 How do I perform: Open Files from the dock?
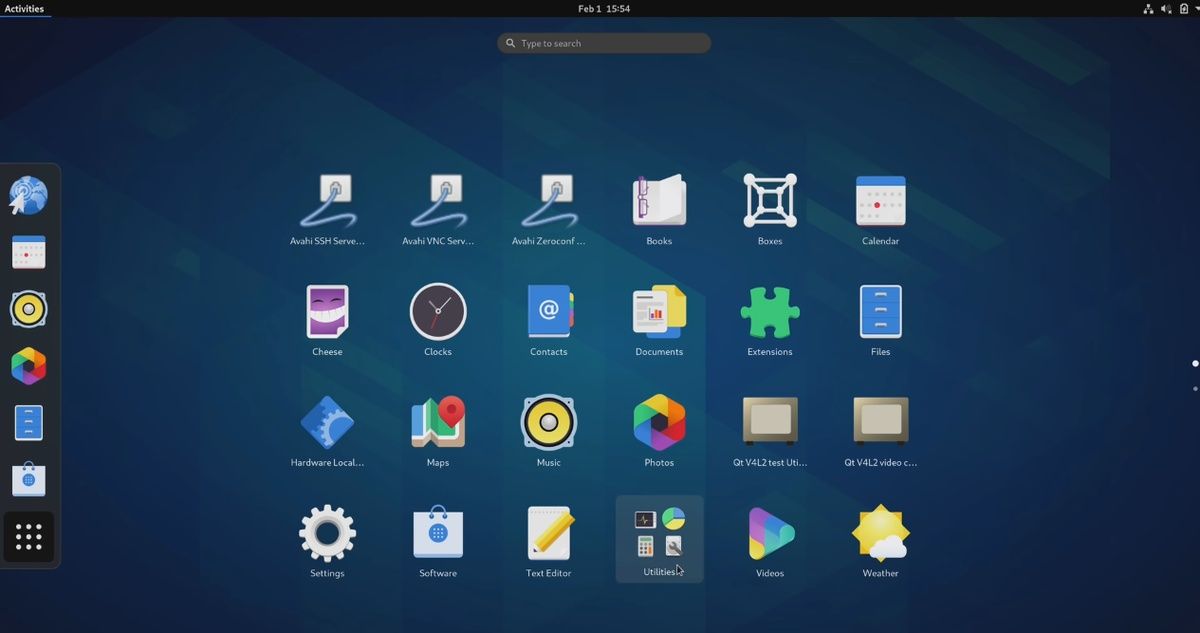(29, 422)
